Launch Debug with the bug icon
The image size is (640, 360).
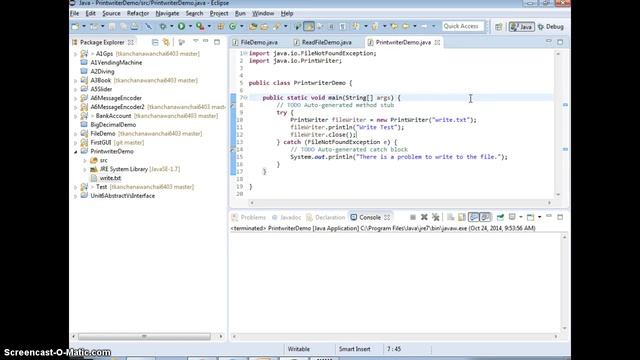[163, 27]
